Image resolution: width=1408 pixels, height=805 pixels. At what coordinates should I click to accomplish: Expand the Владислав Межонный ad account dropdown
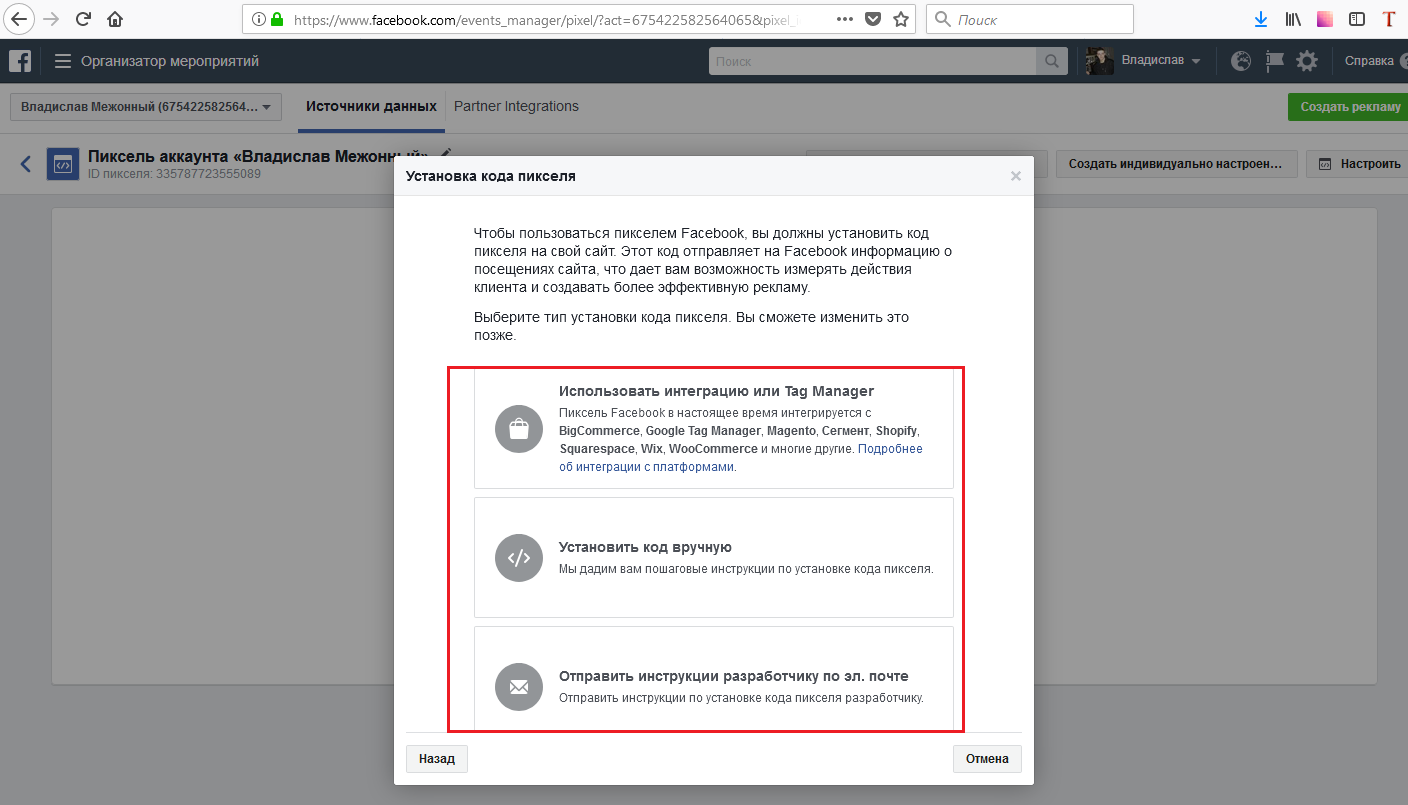[x=146, y=107]
